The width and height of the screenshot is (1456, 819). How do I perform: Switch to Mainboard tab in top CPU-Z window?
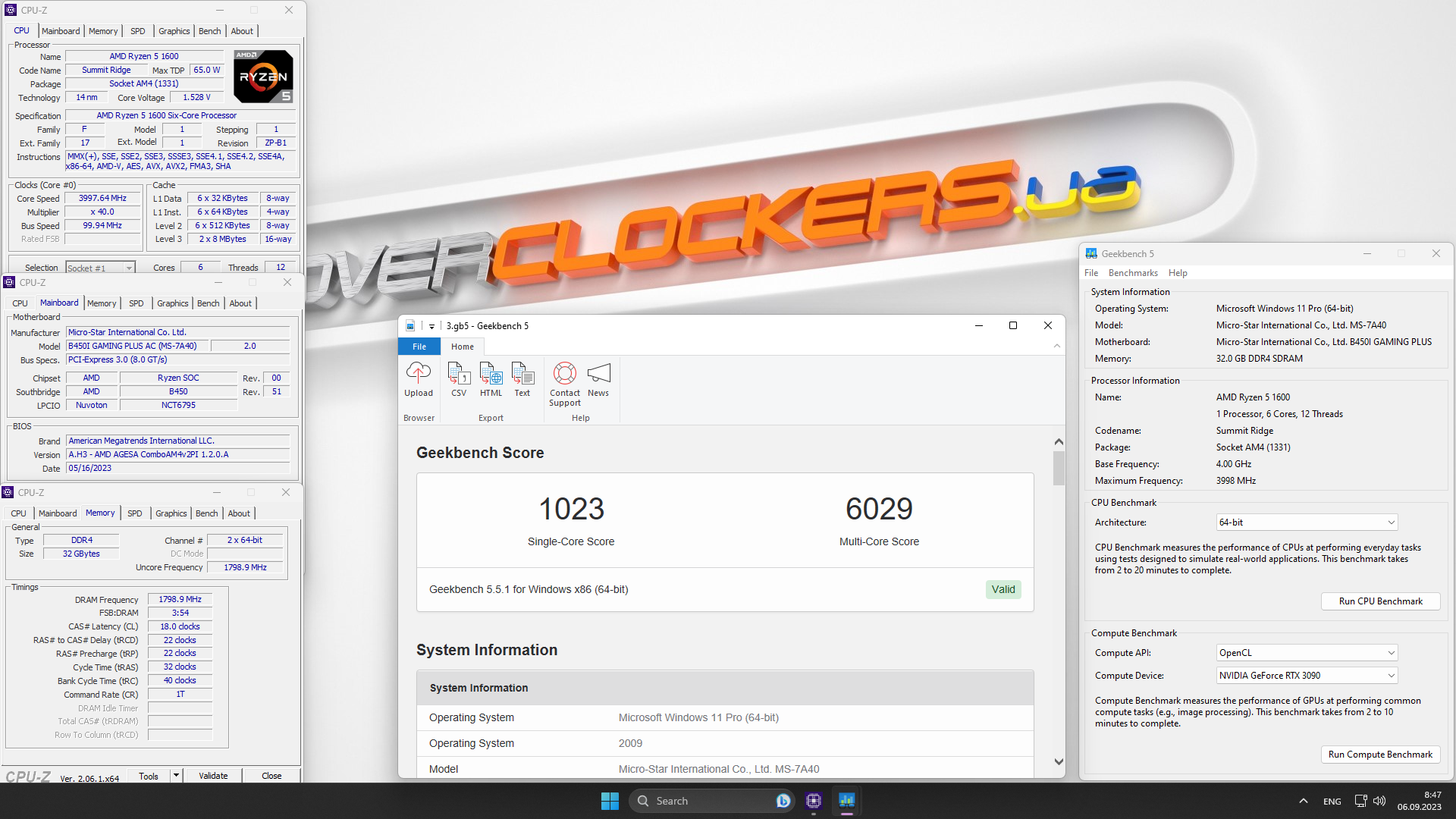coord(61,31)
